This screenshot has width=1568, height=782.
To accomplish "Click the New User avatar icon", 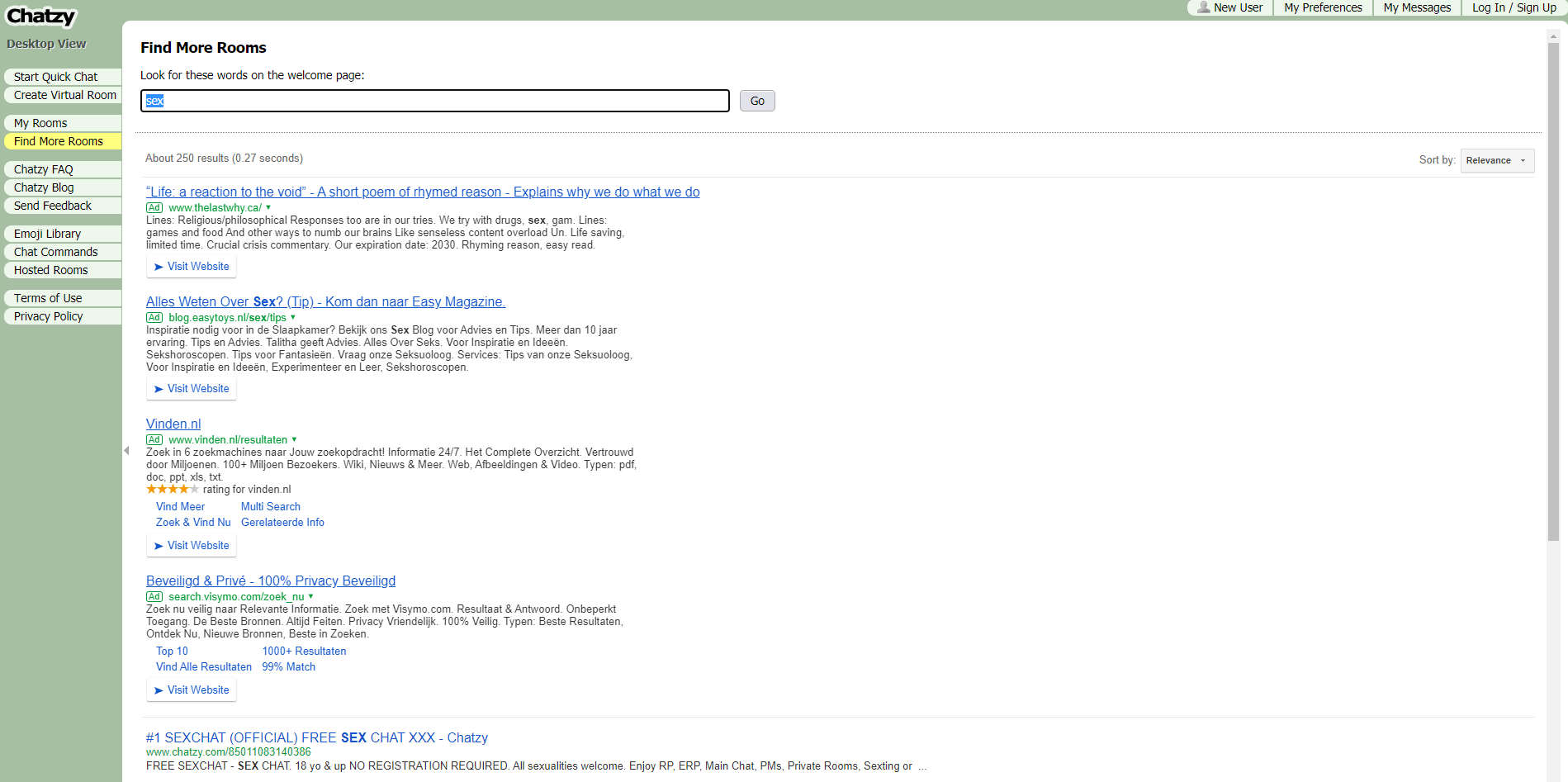I will [1204, 7].
